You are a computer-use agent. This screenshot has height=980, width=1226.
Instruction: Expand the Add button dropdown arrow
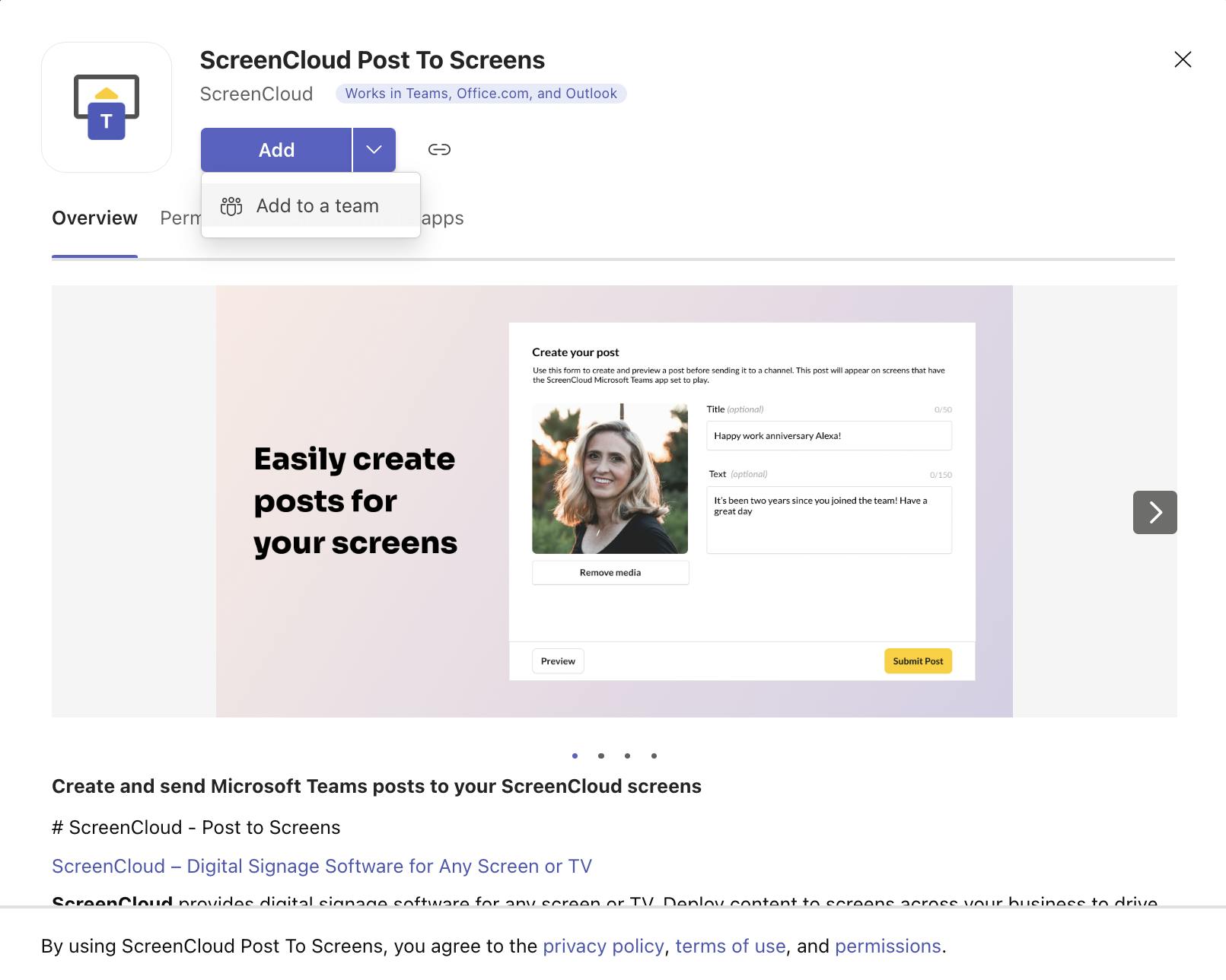(x=374, y=150)
